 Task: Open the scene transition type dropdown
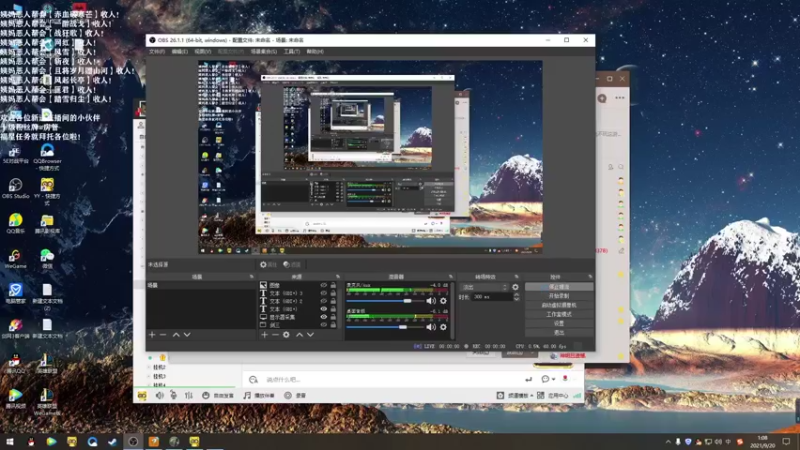coord(484,287)
